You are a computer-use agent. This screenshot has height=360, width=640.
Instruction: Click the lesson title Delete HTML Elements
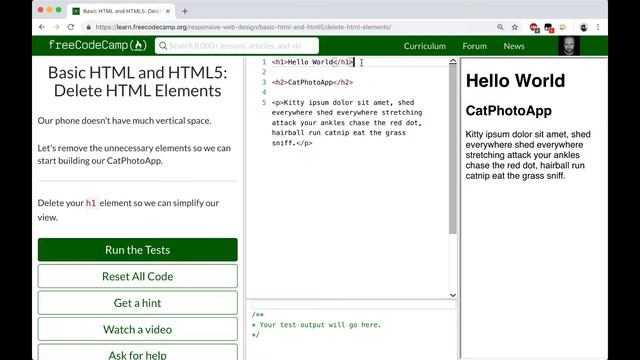[138, 82]
